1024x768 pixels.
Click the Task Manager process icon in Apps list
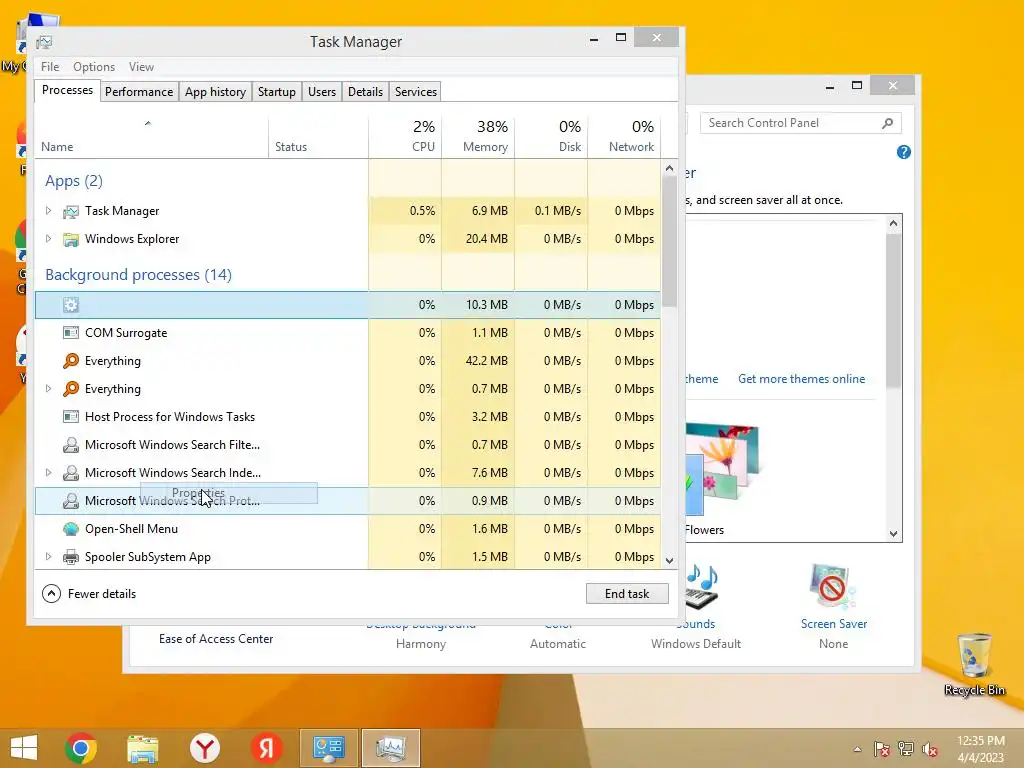(71, 211)
